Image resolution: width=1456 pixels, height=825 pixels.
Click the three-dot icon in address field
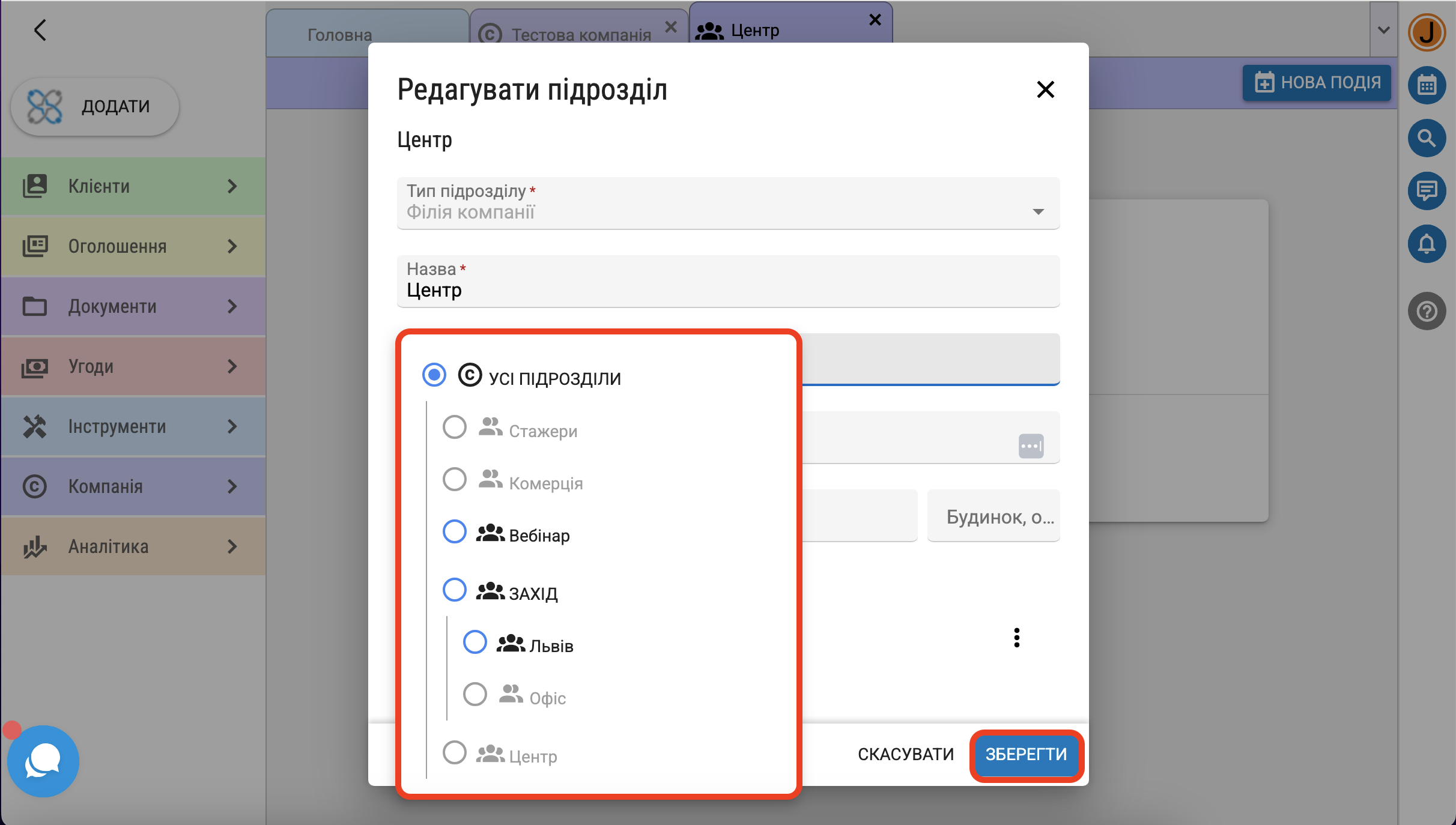point(1031,446)
